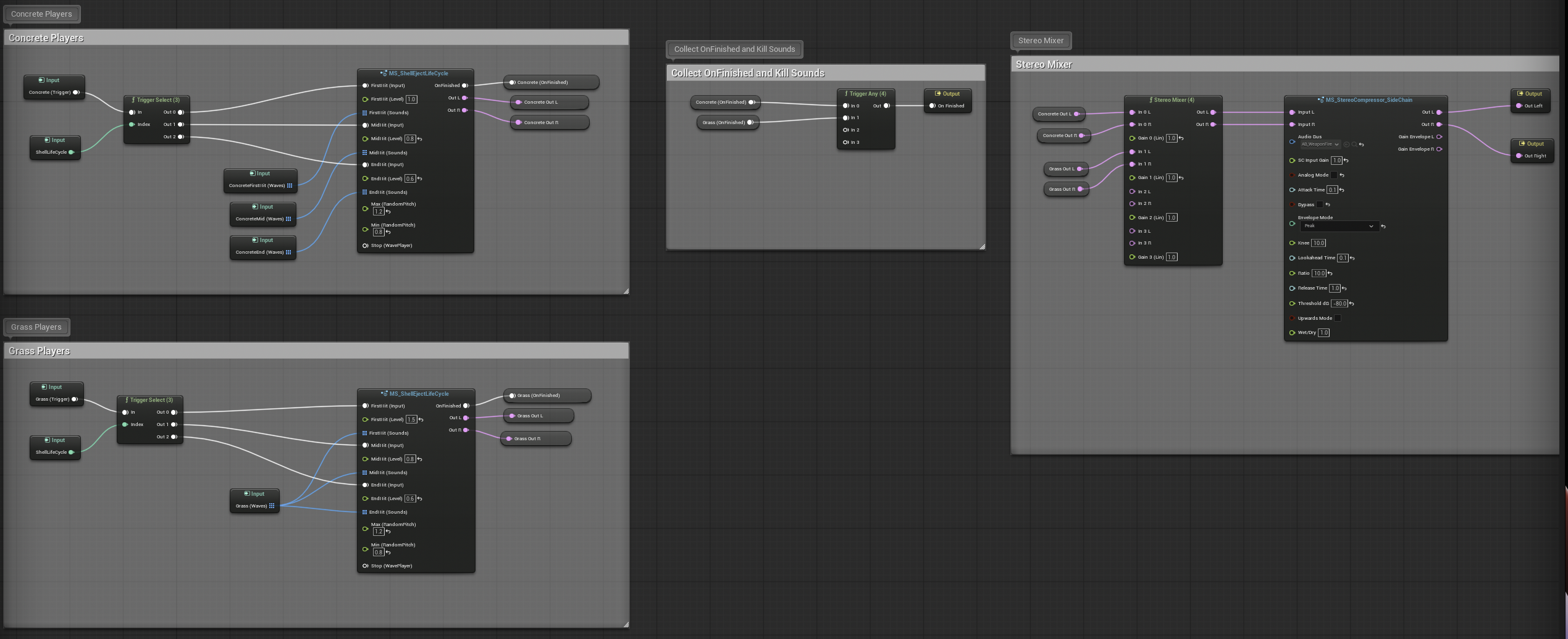Viewport: 1568px width, 639px height.
Task: Toggle the Analog Mode checkbox
Action: [x=1334, y=175]
